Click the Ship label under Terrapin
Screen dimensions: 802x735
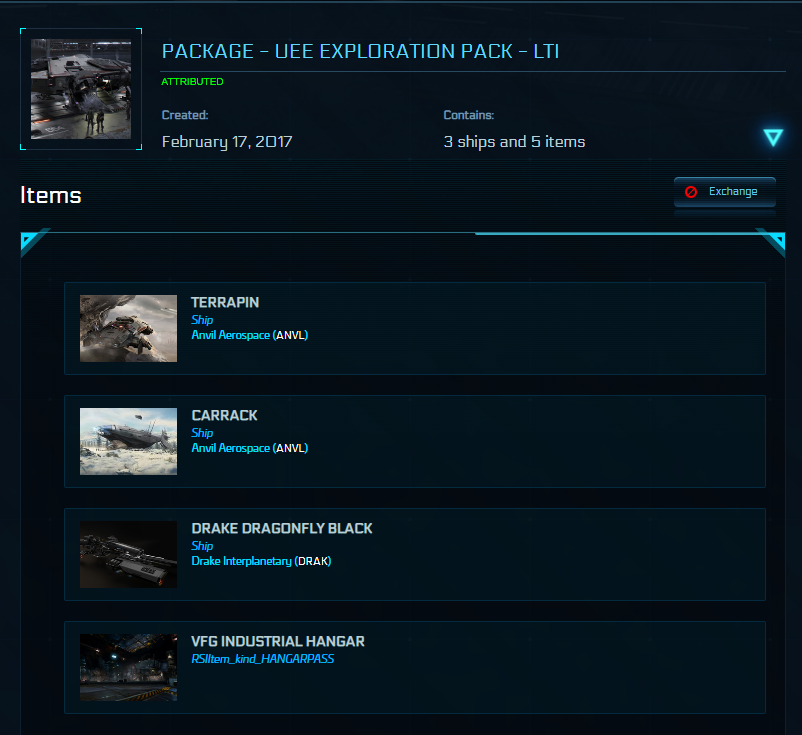pyautogui.click(x=202, y=320)
